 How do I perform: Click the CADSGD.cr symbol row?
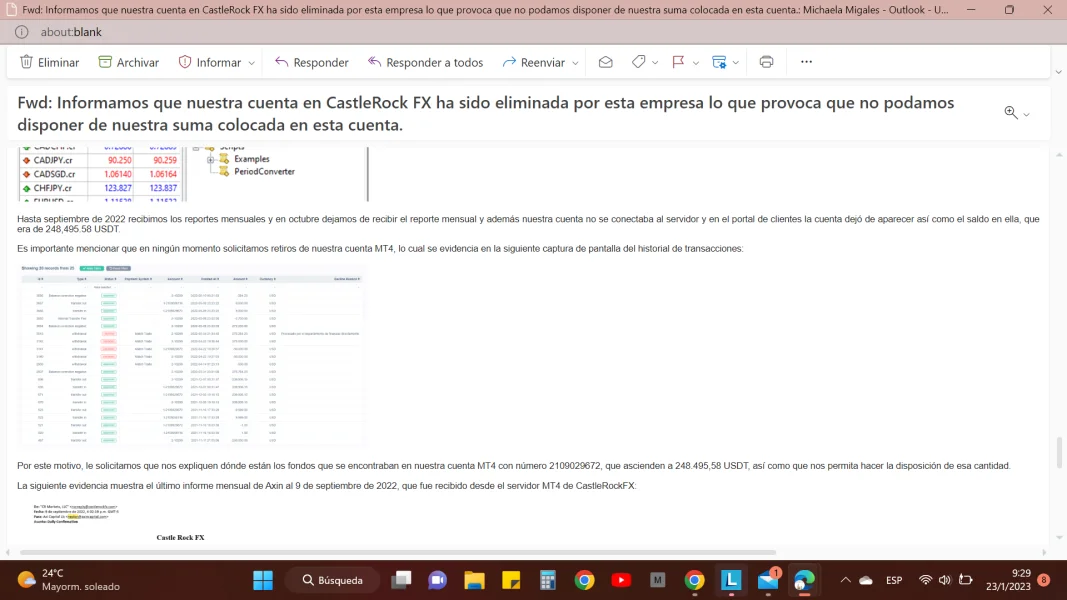(x=101, y=174)
